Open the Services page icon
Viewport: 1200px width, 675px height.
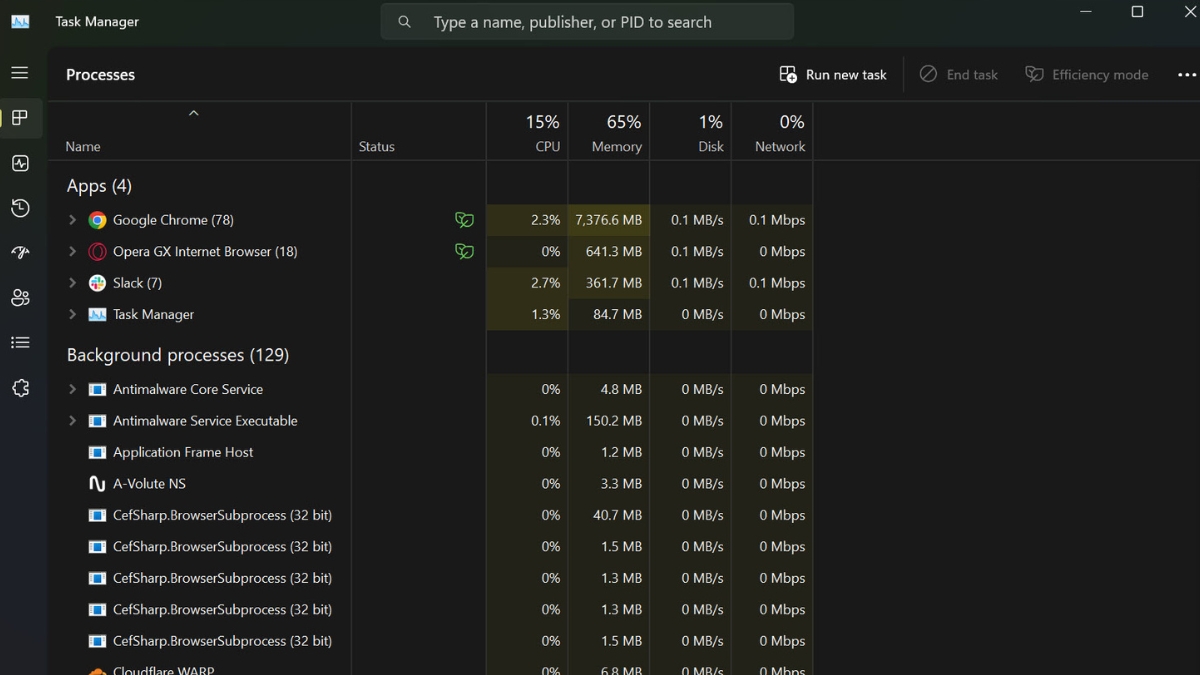[x=20, y=388]
